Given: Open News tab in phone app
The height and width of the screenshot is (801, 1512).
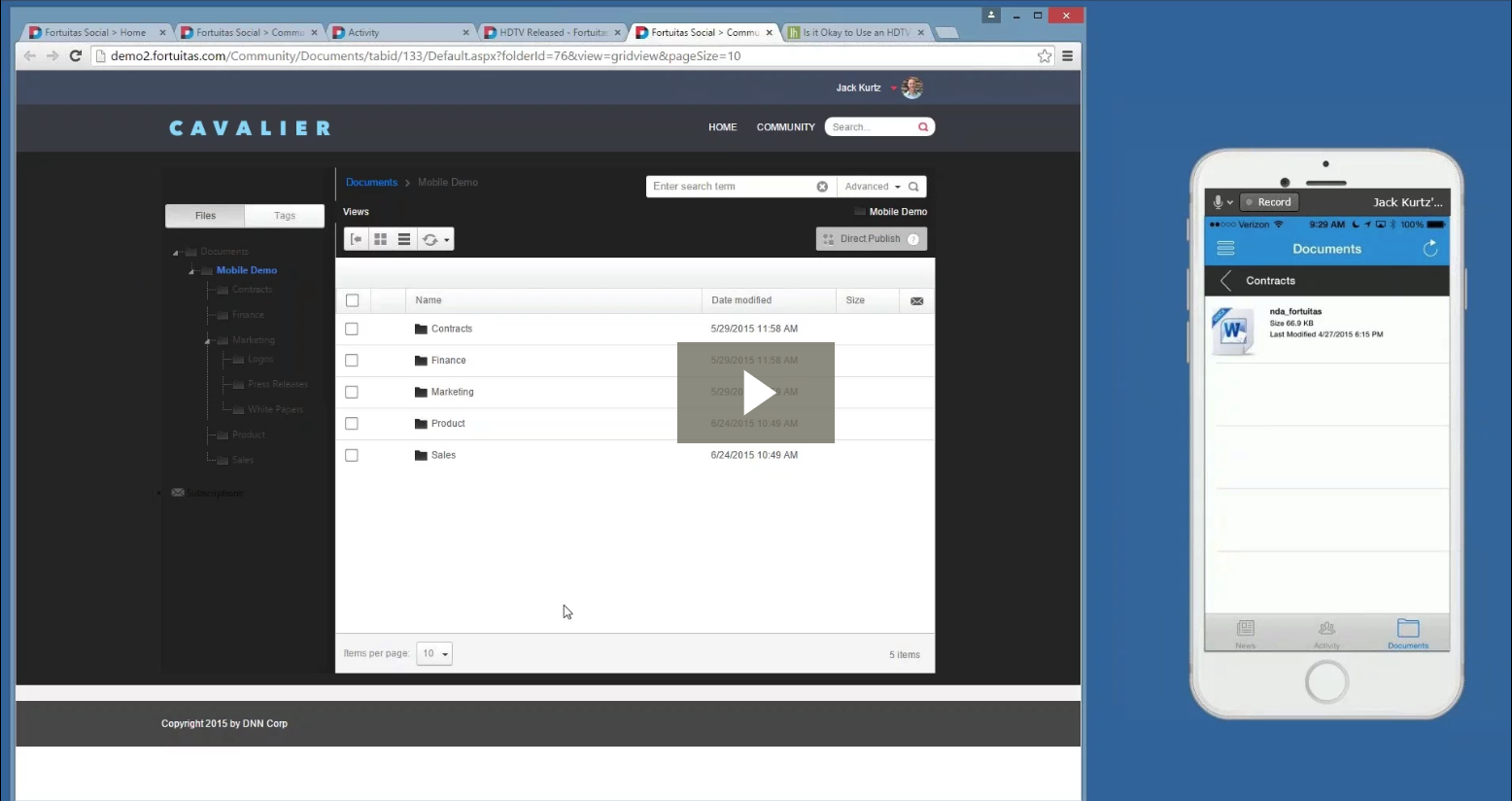Looking at the screenshot, I should pos(1245,634).
